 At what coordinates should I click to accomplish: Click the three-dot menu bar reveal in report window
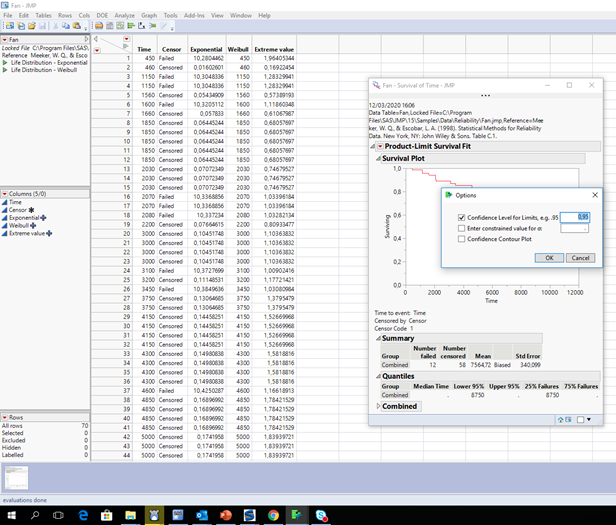click(486, 95)
